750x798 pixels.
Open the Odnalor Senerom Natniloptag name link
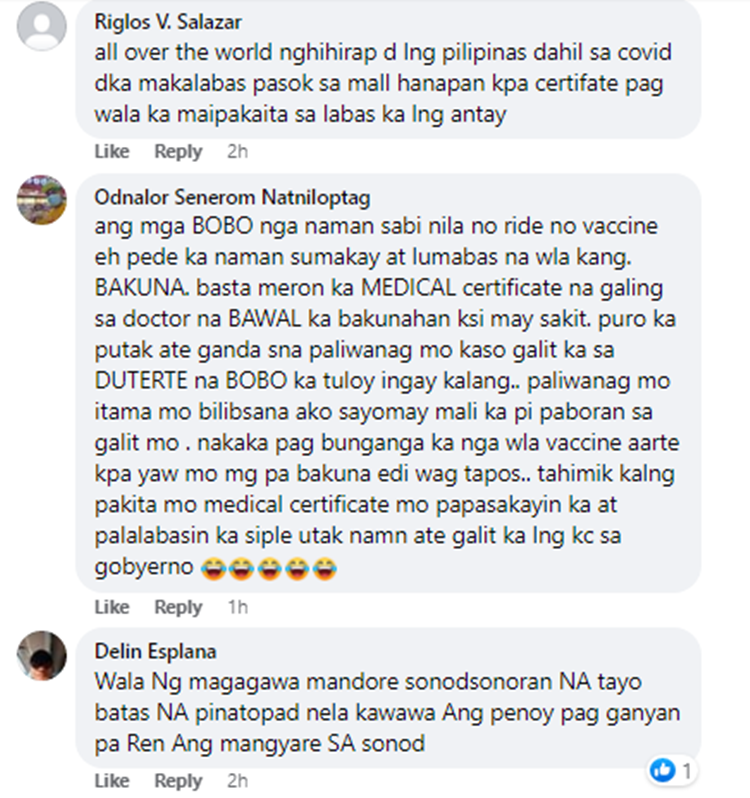click(x=232, y=197)
